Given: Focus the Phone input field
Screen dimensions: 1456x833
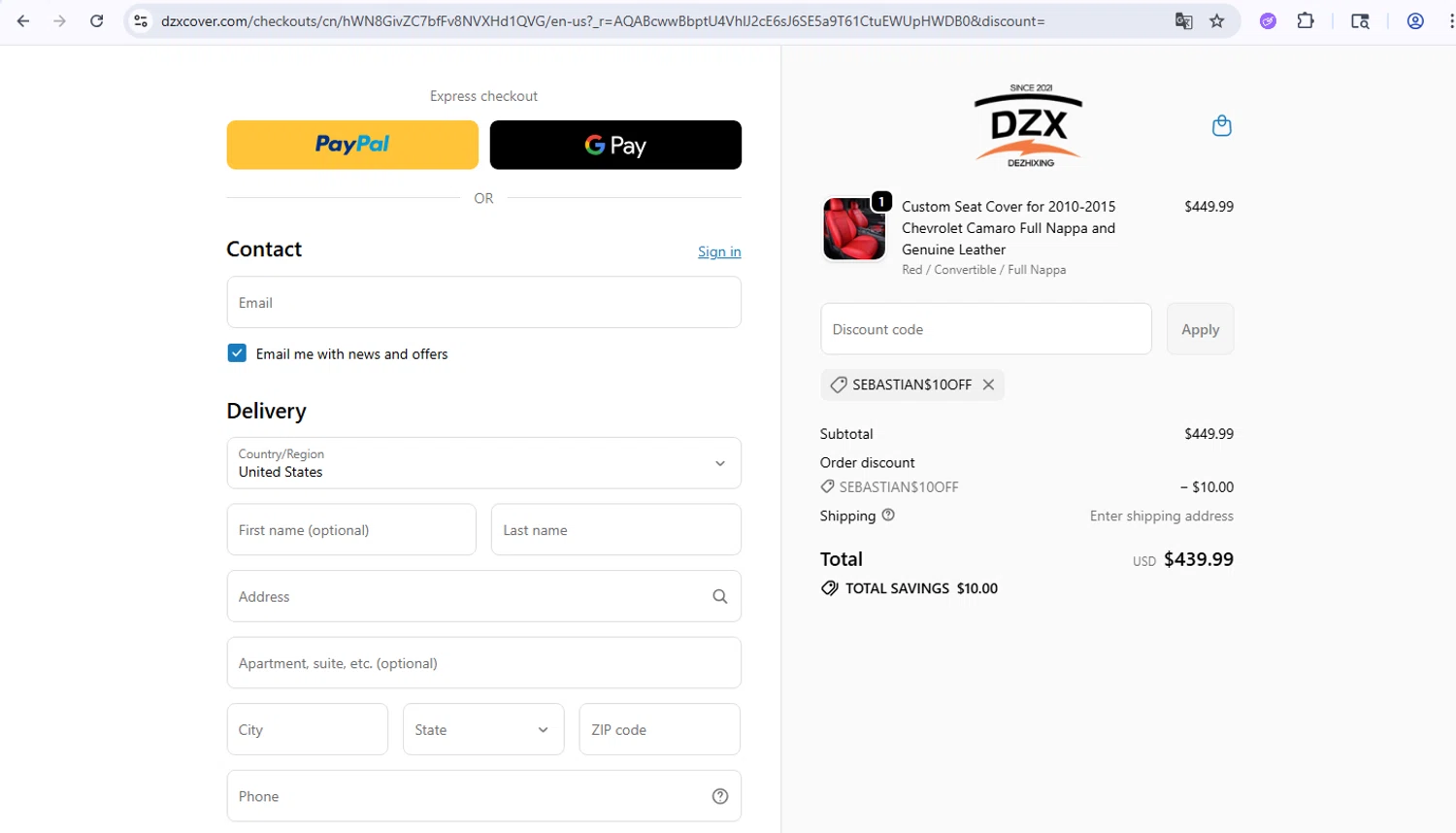Looking at the screenshot, I should (x=484, y=796).
